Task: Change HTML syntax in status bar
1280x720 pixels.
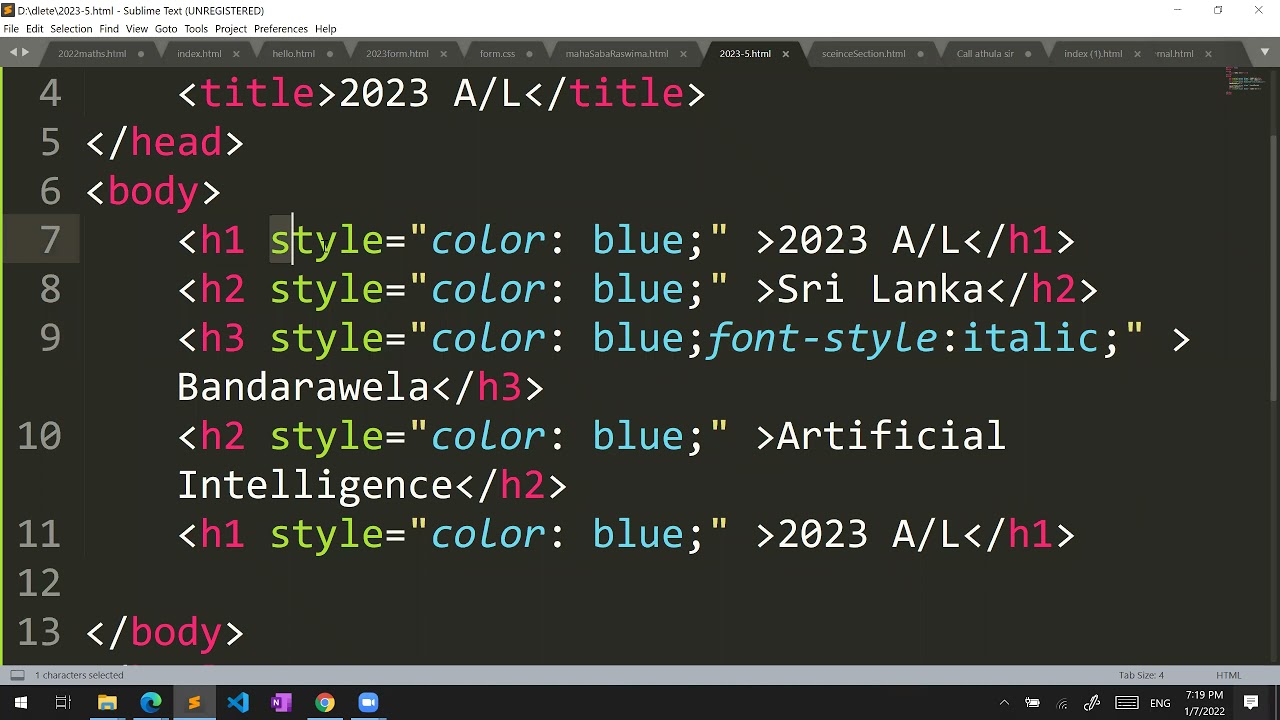Action: pos(1228,675)
